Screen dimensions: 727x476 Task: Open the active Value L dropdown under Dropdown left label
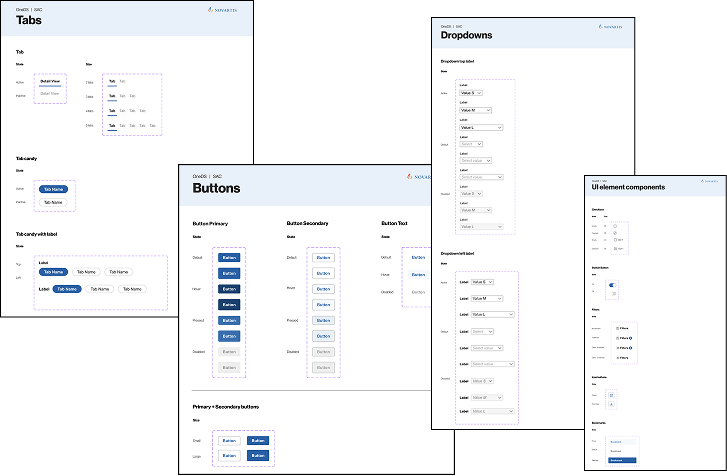click(x=492, y=314)
